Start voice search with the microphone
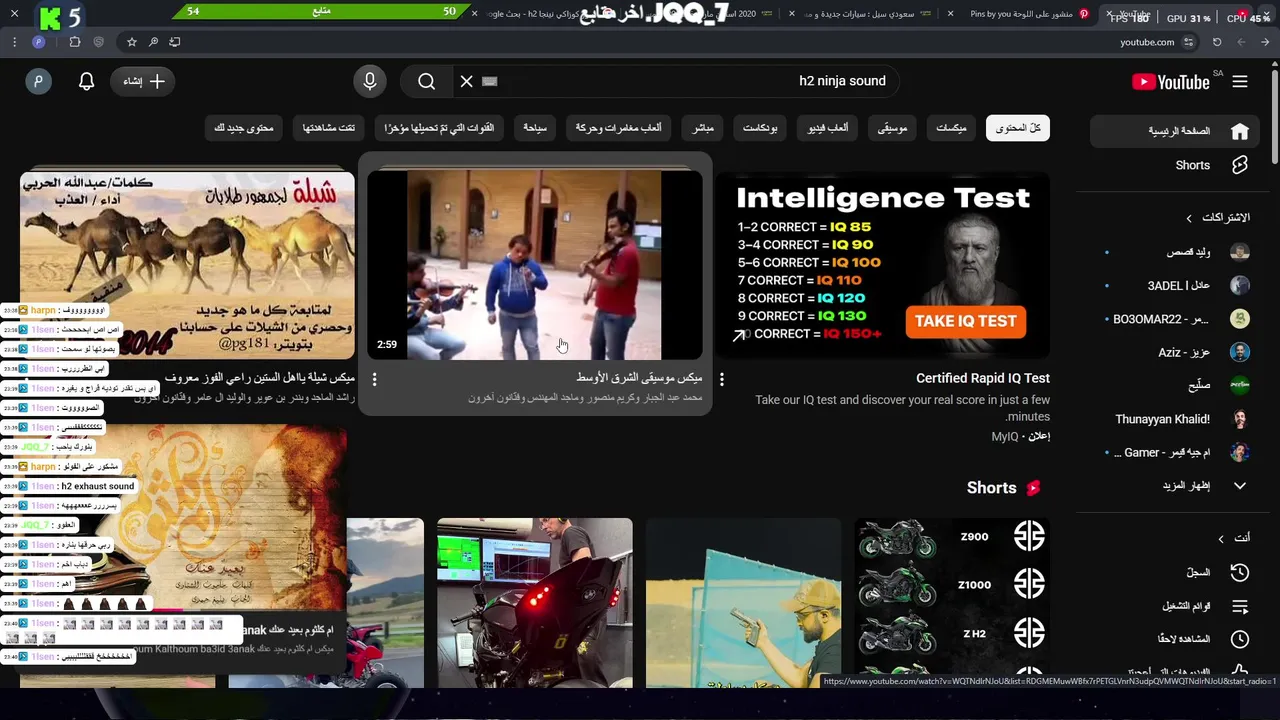 (370, 82)
